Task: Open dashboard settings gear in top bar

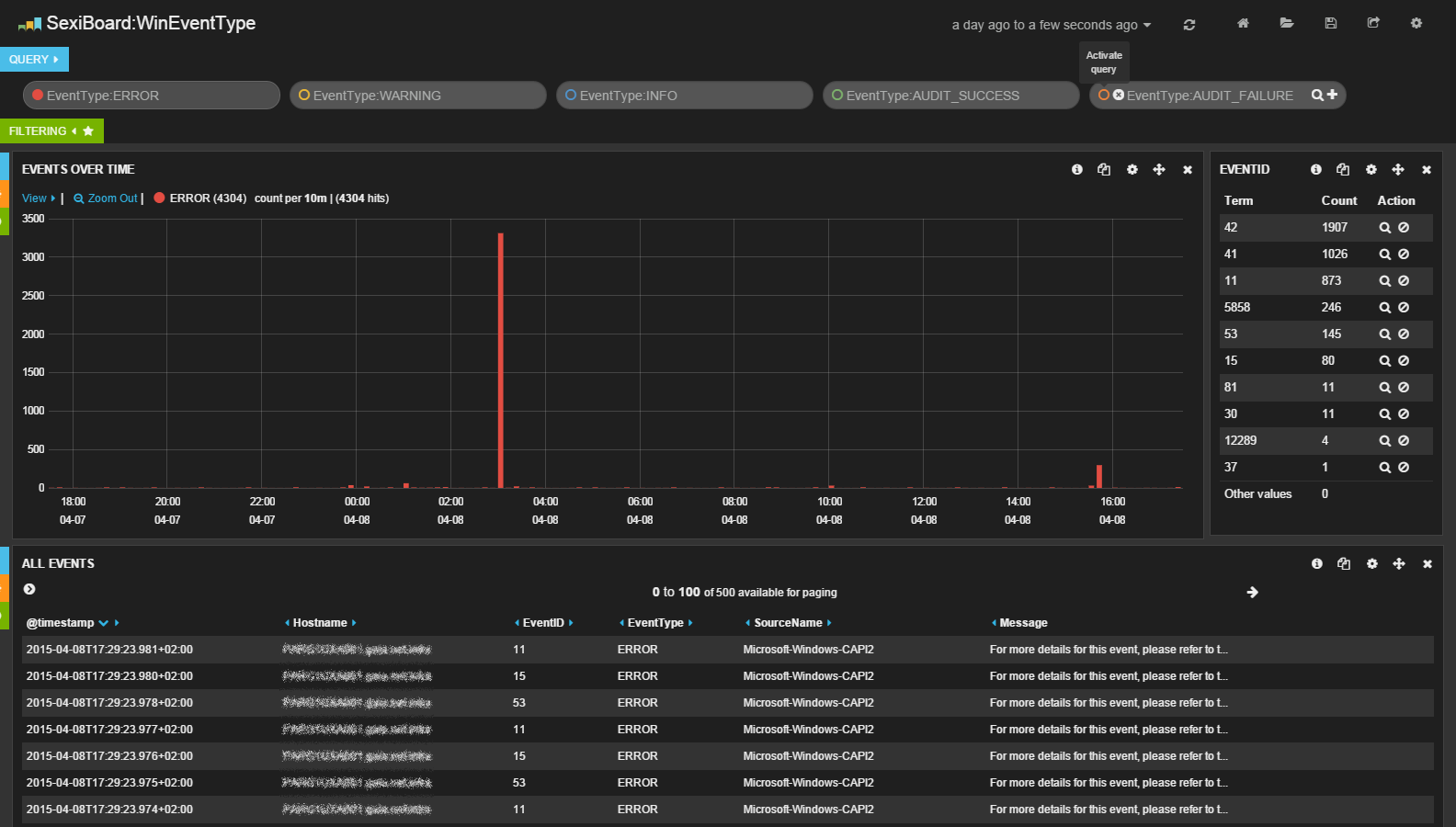Action: pyautogui.click(x=1416, y=23)
